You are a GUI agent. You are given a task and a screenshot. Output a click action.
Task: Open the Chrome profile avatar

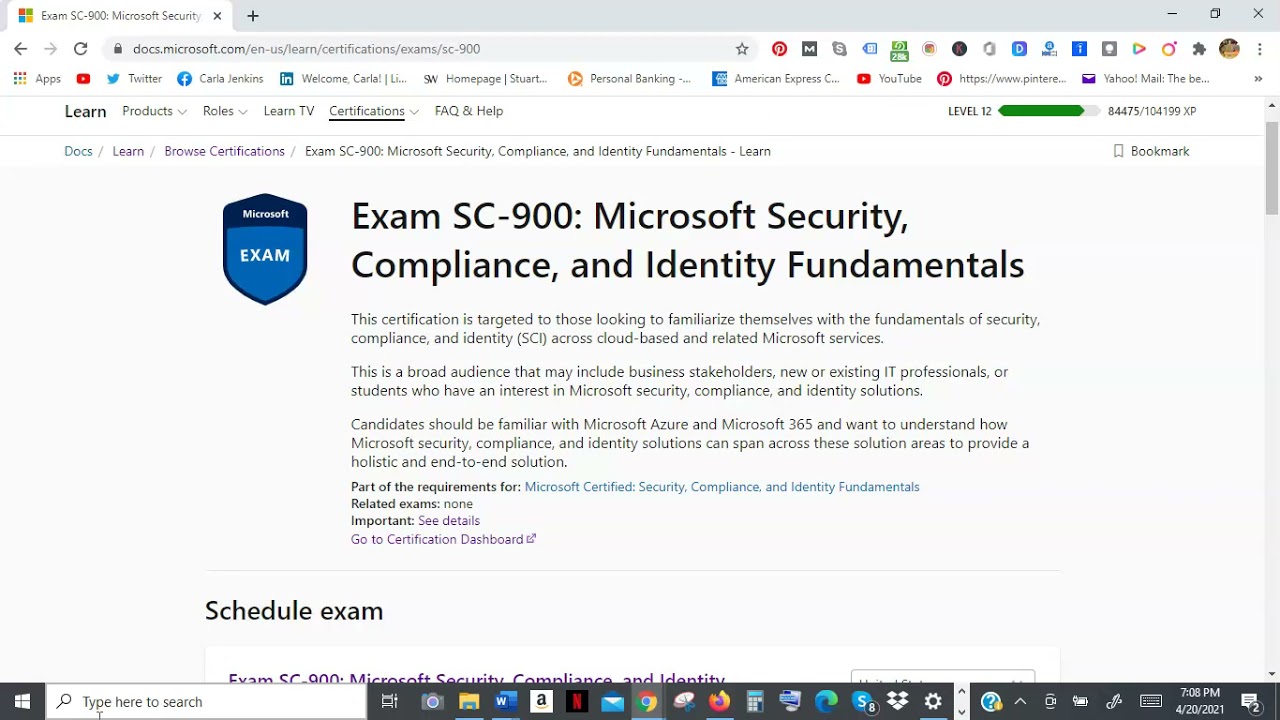point(1230,49)
